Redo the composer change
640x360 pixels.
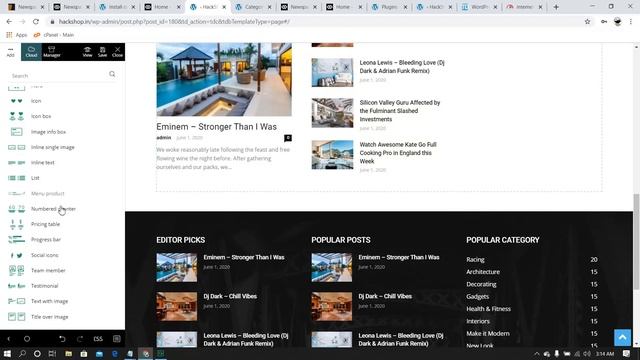coord(80,339)
